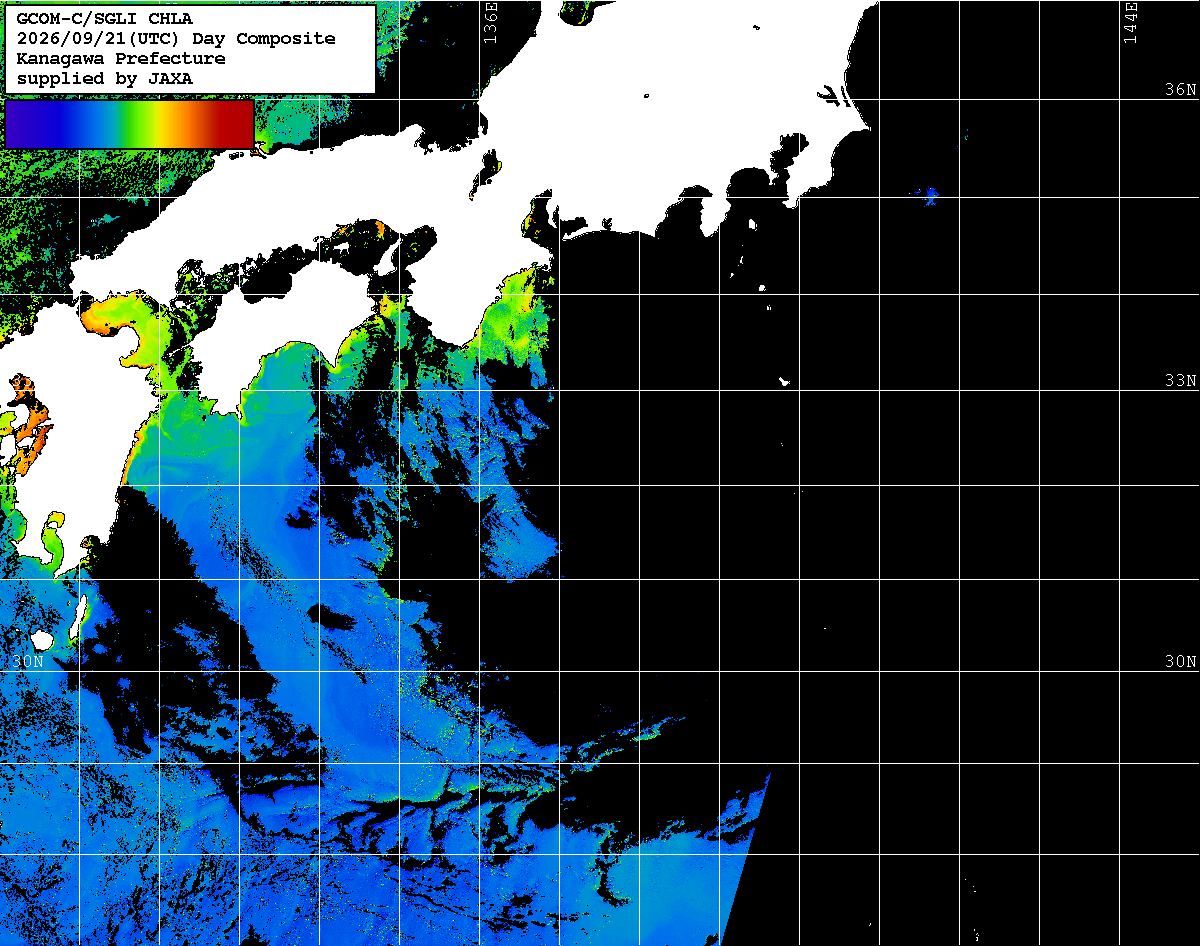Click the purple end of the color scale

[x=22, y=124]
